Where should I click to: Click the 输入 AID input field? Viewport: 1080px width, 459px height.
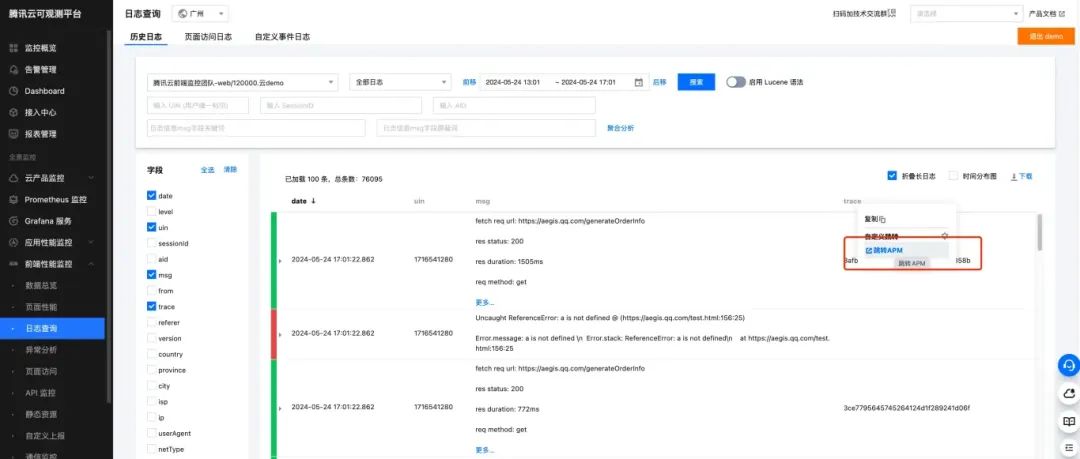515,105
